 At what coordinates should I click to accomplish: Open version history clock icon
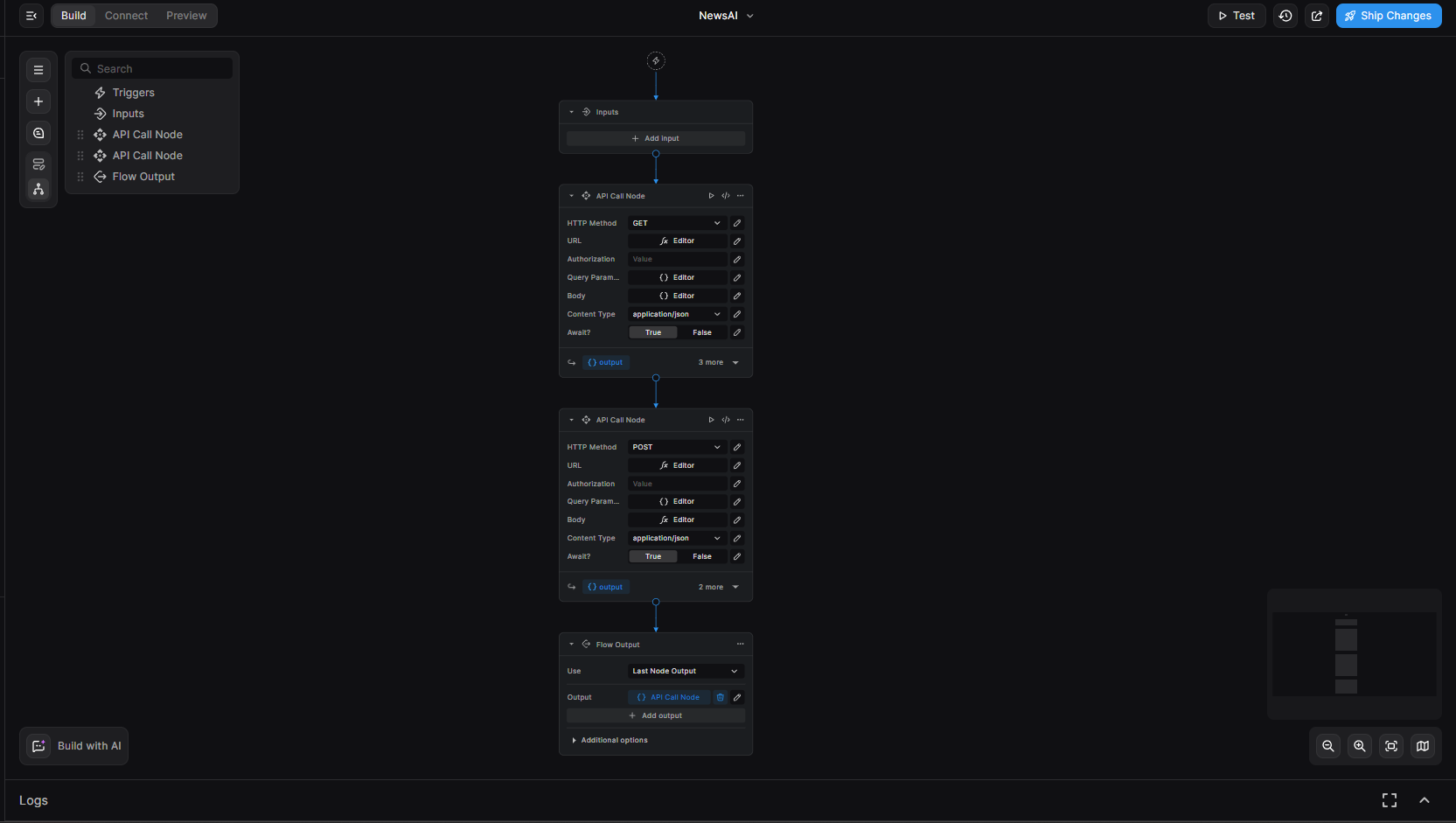pos(1285,16)
